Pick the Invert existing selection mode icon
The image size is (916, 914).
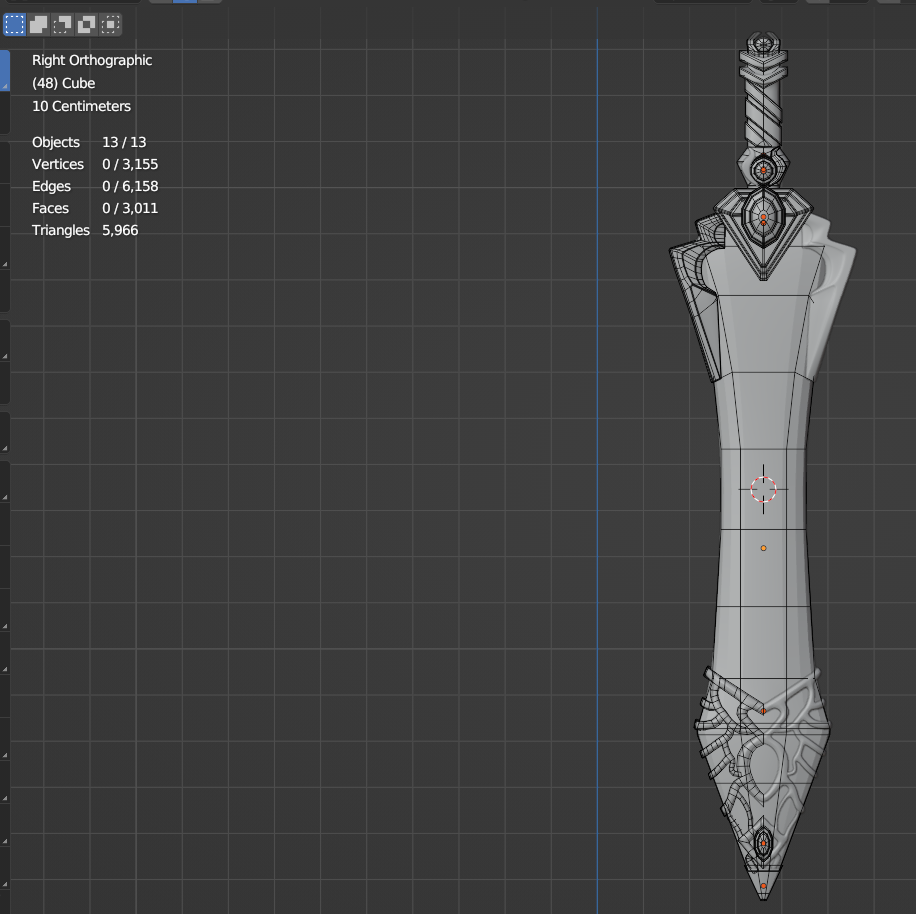click(86, 25)
